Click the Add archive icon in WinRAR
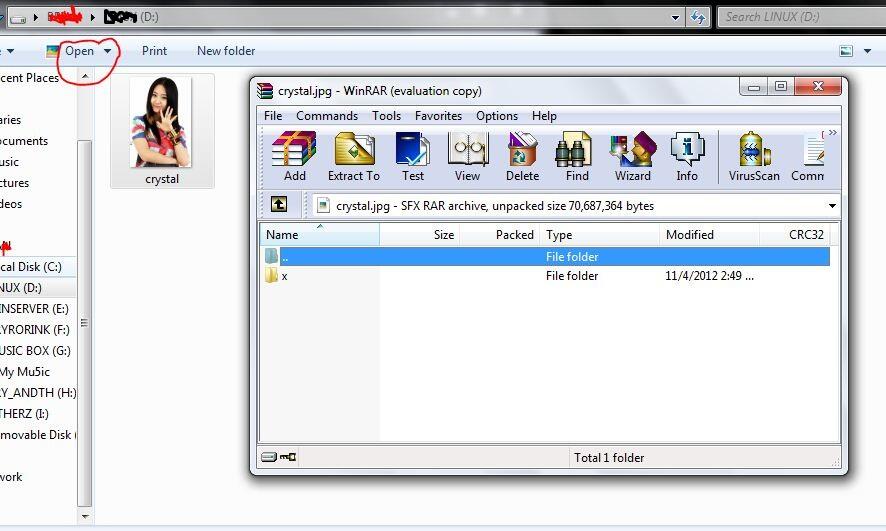886x531 pixels. [x=294, y=156]
